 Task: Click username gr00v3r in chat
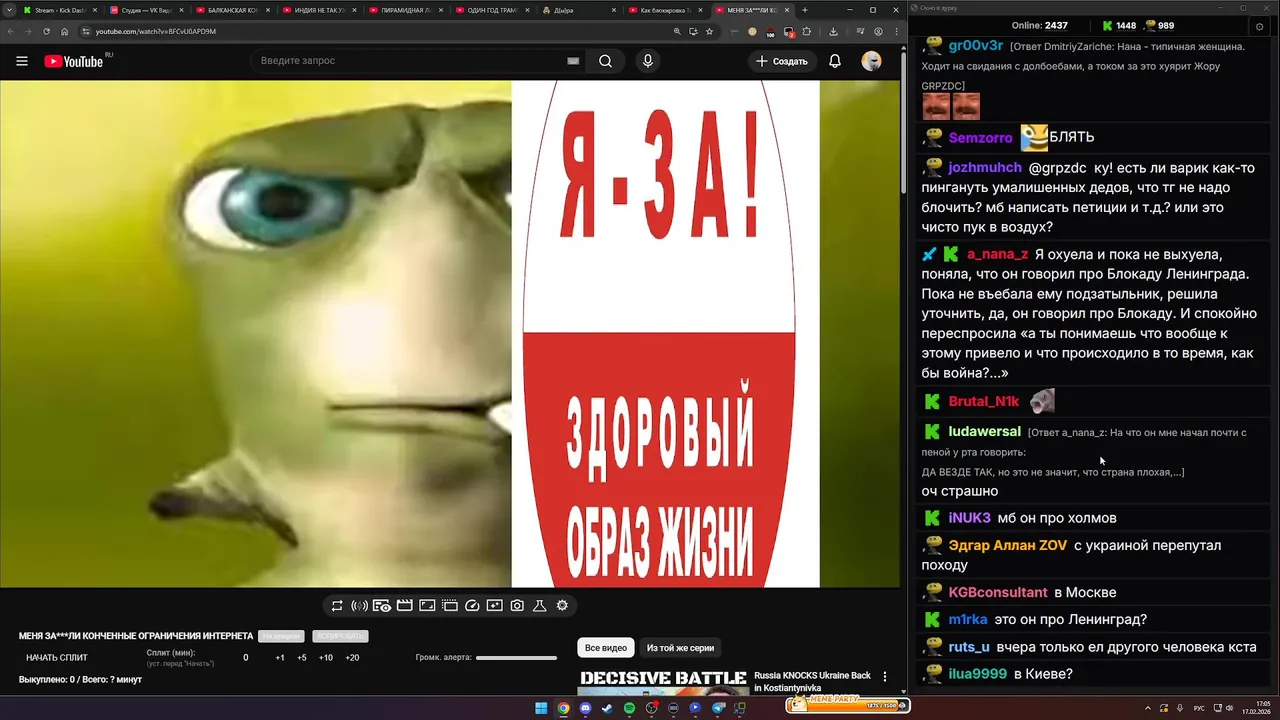click(976, 46)
